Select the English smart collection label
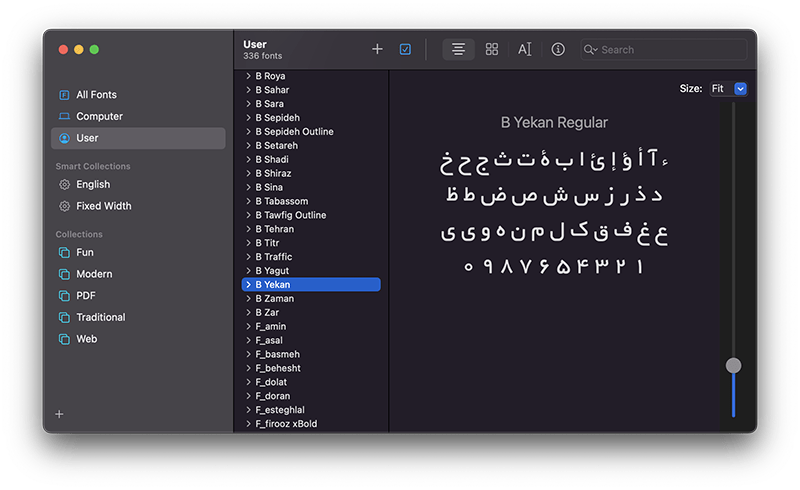This screenshot has width=800, height=490. [93, 184]
